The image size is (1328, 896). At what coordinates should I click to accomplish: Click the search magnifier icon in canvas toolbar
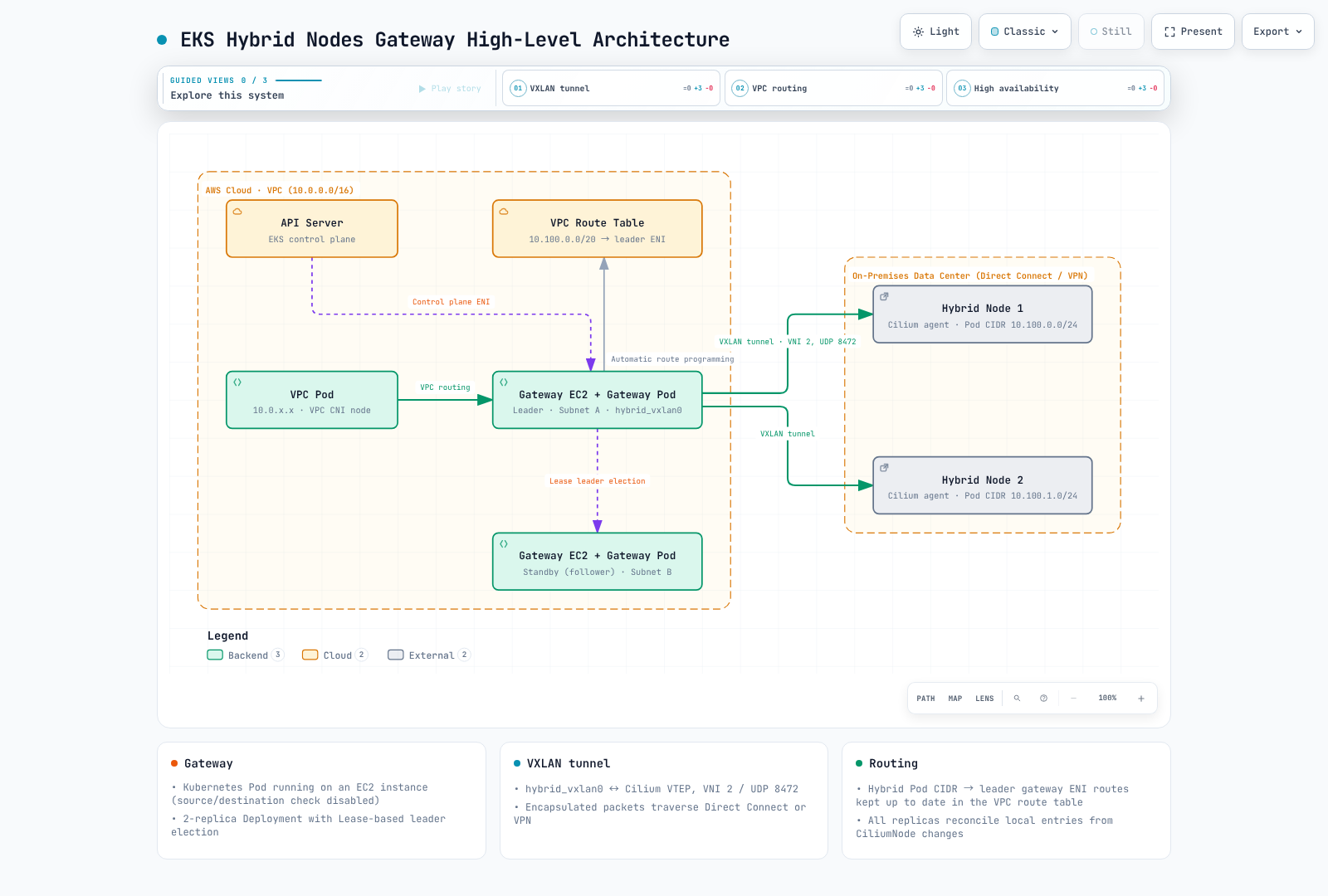(1017, 699)
